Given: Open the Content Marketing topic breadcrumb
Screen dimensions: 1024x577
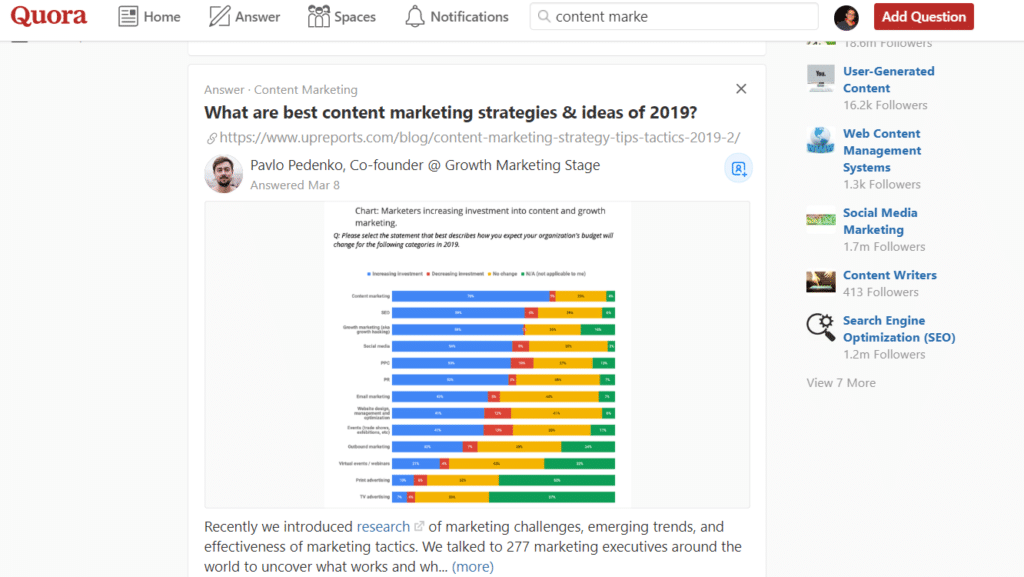Looking at the screenshot, I should point(305,89).
